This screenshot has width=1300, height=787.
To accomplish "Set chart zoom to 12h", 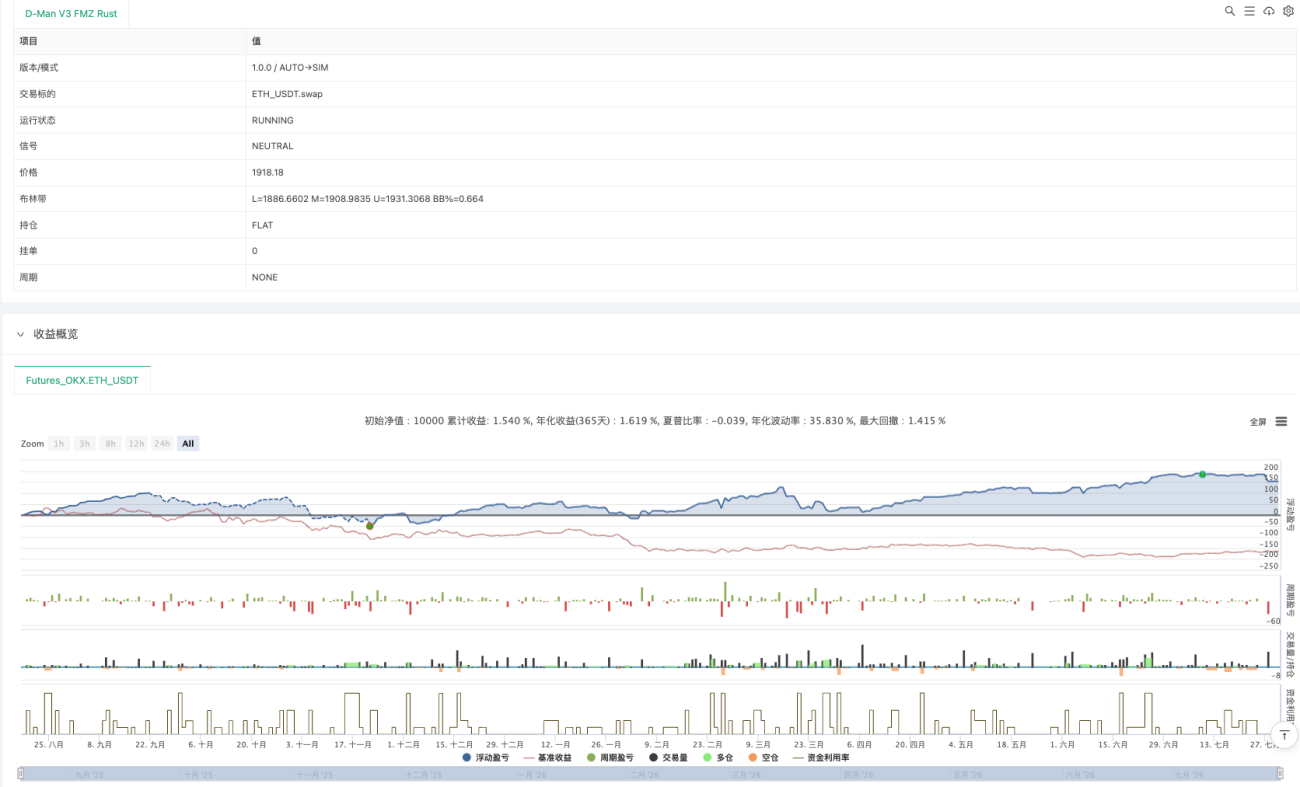I will click(x=135, y=443).
